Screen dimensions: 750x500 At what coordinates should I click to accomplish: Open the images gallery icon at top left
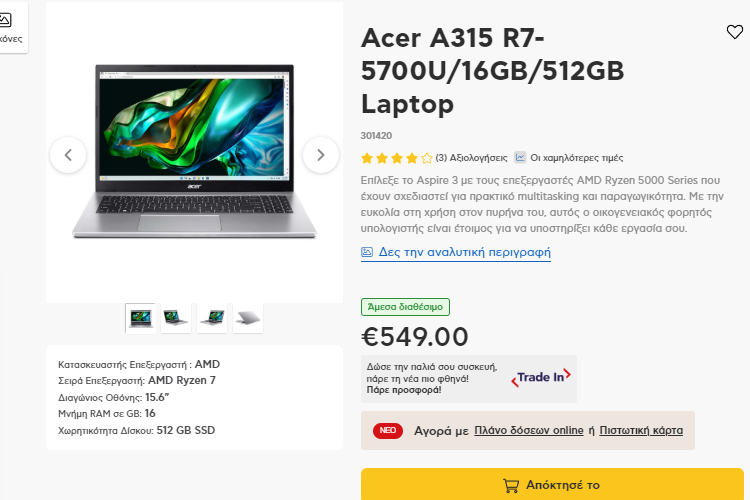pyautogui.click(x=5, y=20)
